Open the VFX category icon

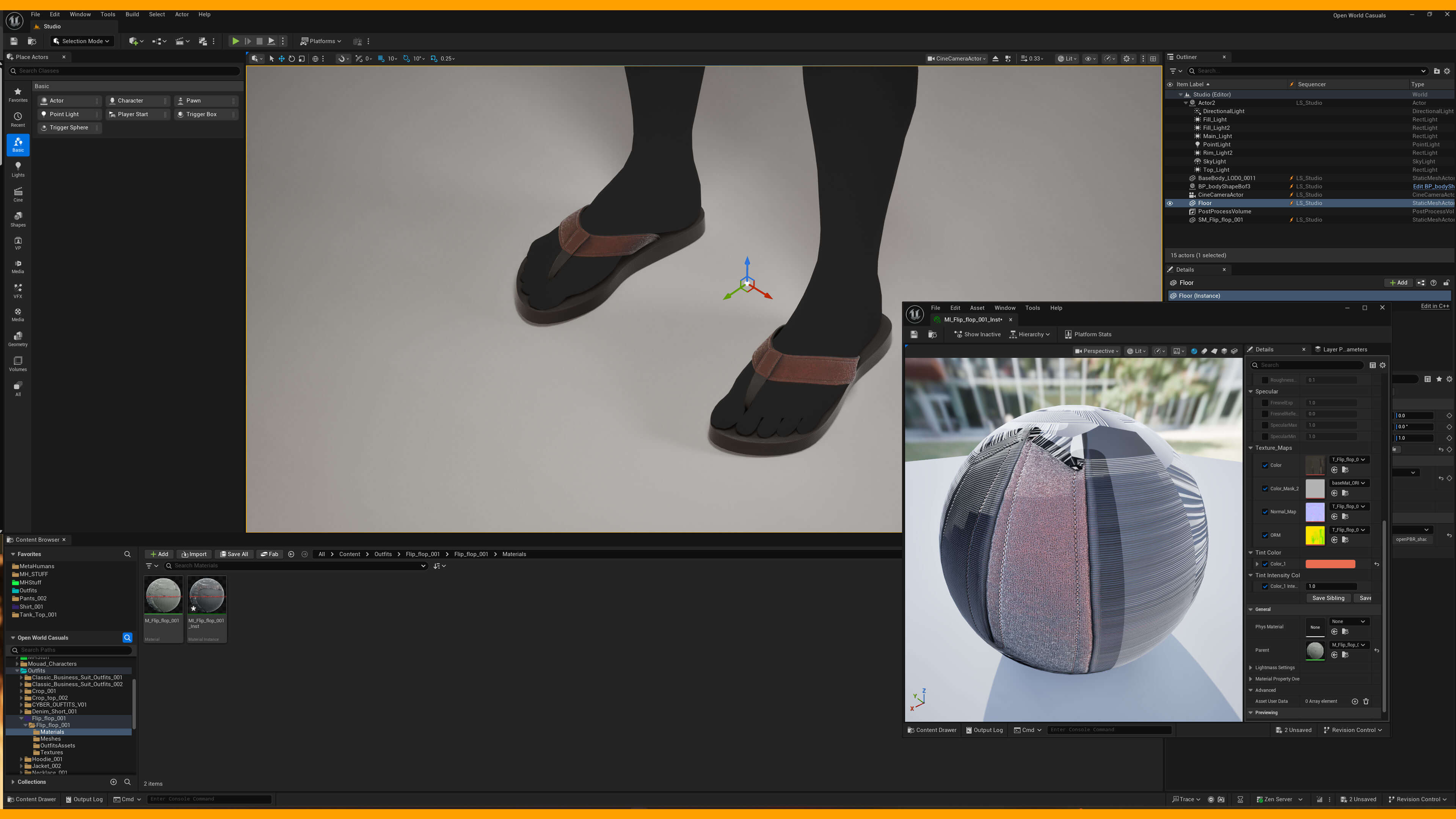(18, 291)
